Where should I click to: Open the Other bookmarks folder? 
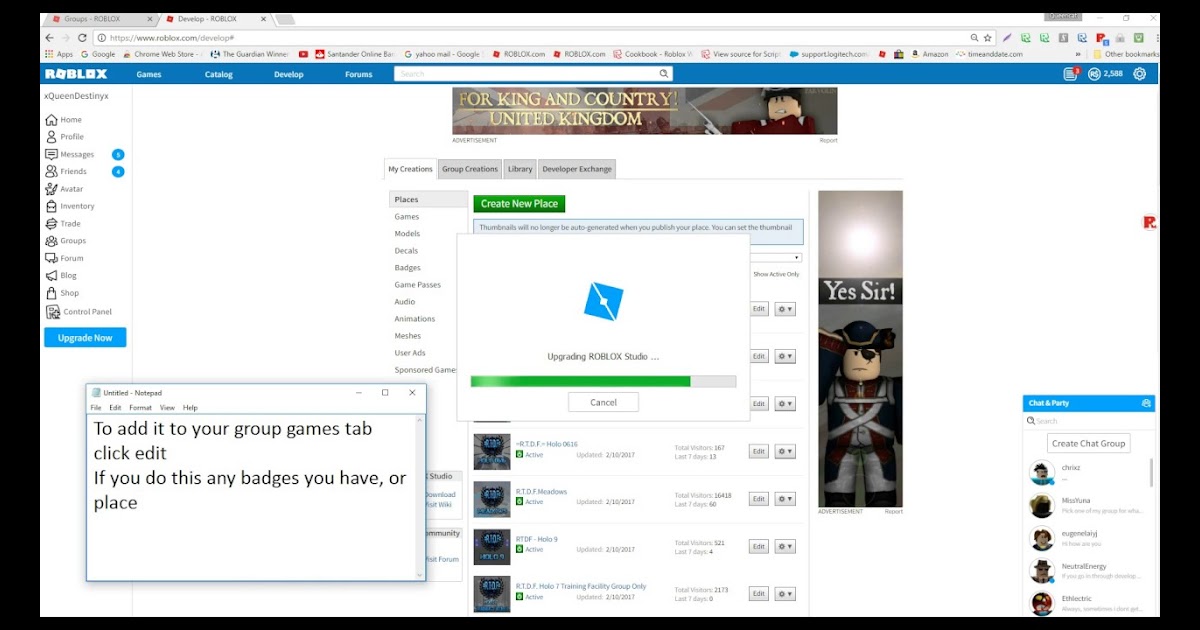pos(1126,54)
